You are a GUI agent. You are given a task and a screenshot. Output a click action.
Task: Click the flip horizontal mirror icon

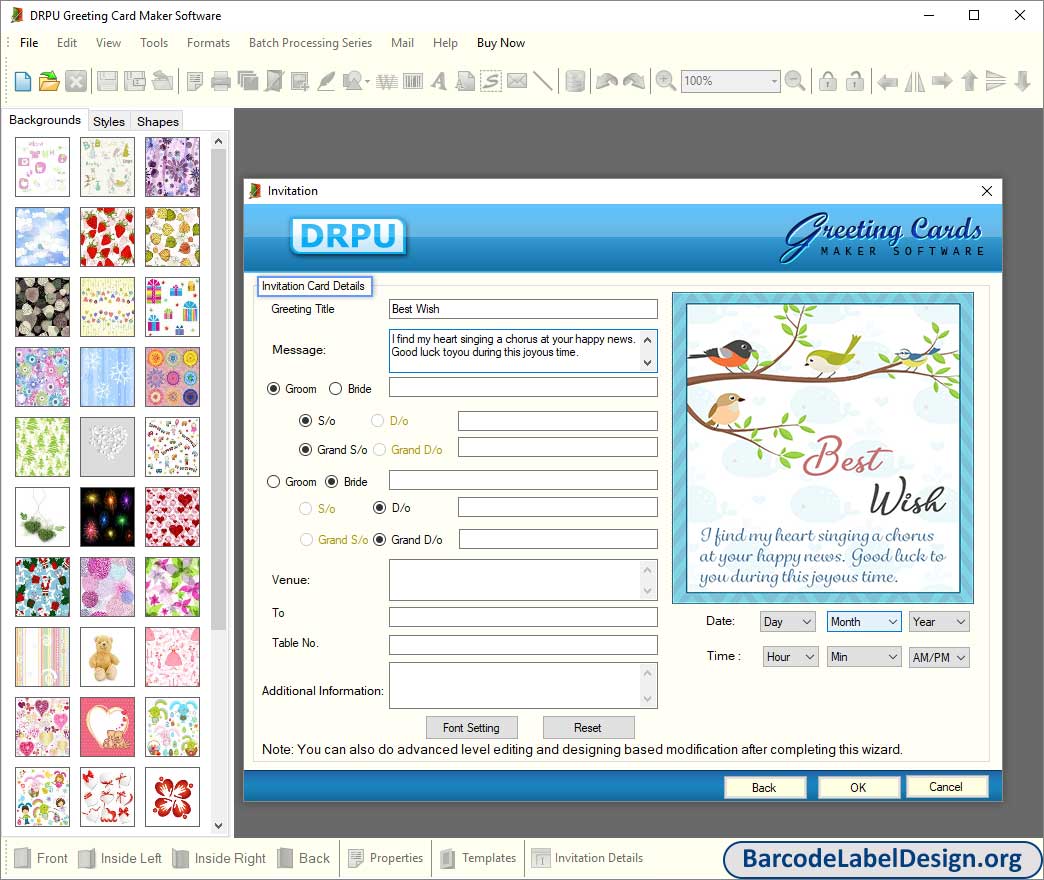click(914, 81)
